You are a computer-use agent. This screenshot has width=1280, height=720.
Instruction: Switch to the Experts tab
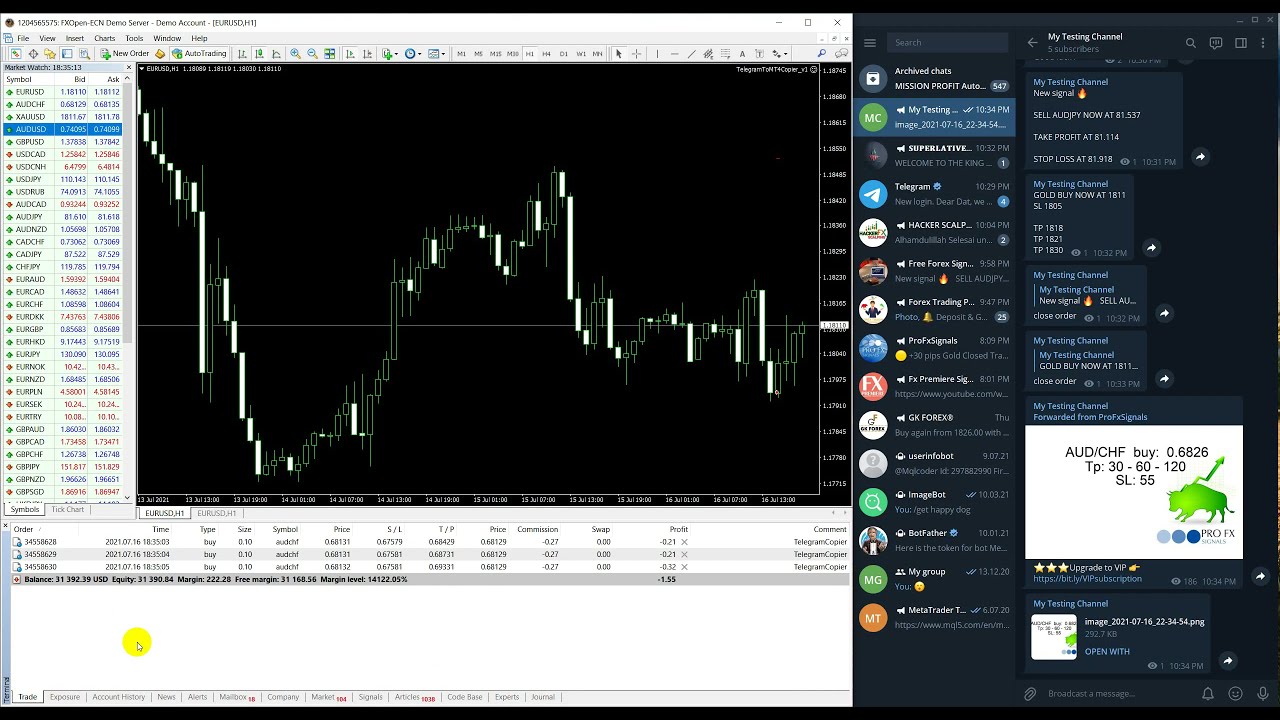click(507, 697)
